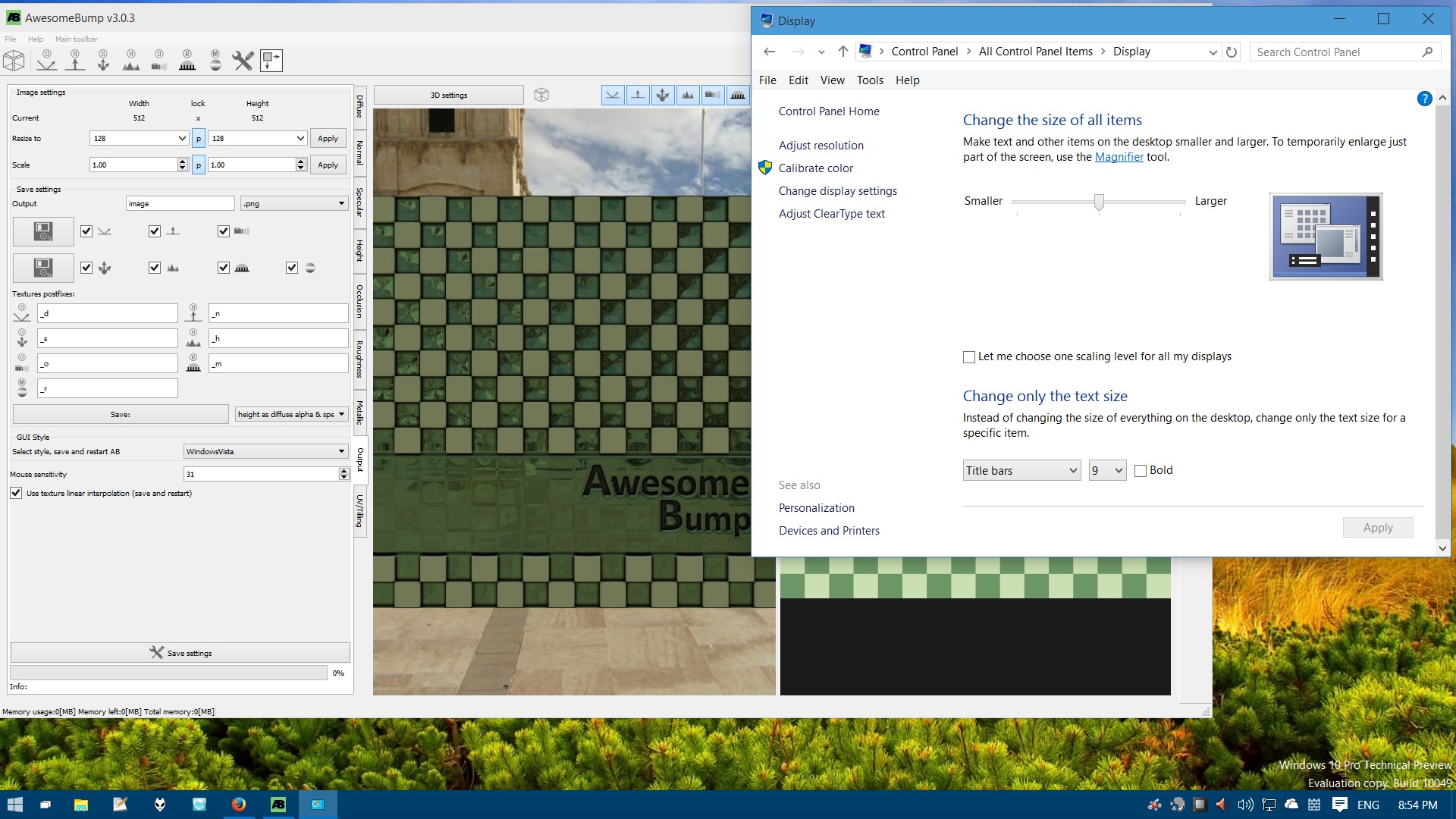
Task: Open the Display window Tools menu
Action: tap(870, 80)
